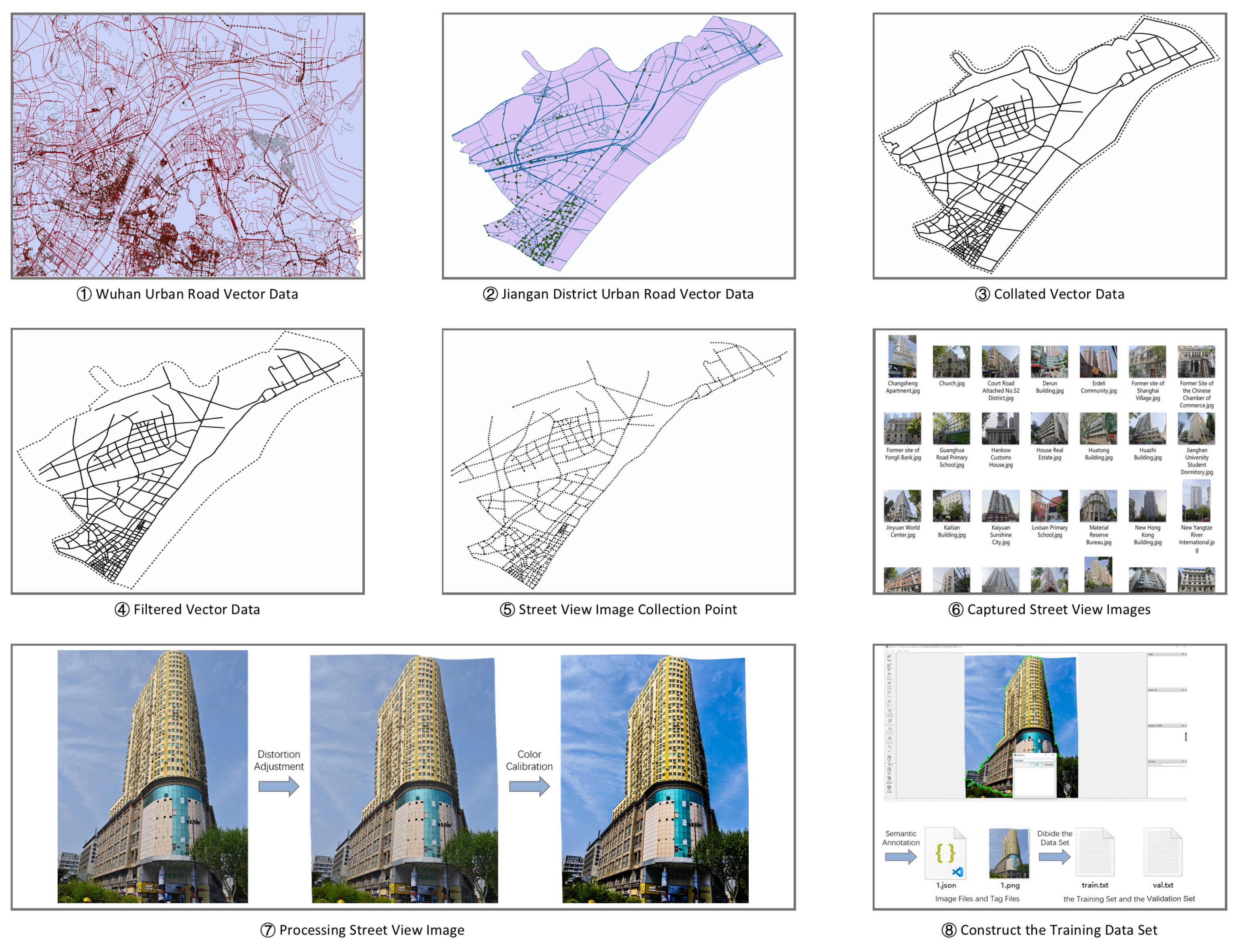
Task: Click the Create Polygons tool in labelme
Action: point(890,713)
